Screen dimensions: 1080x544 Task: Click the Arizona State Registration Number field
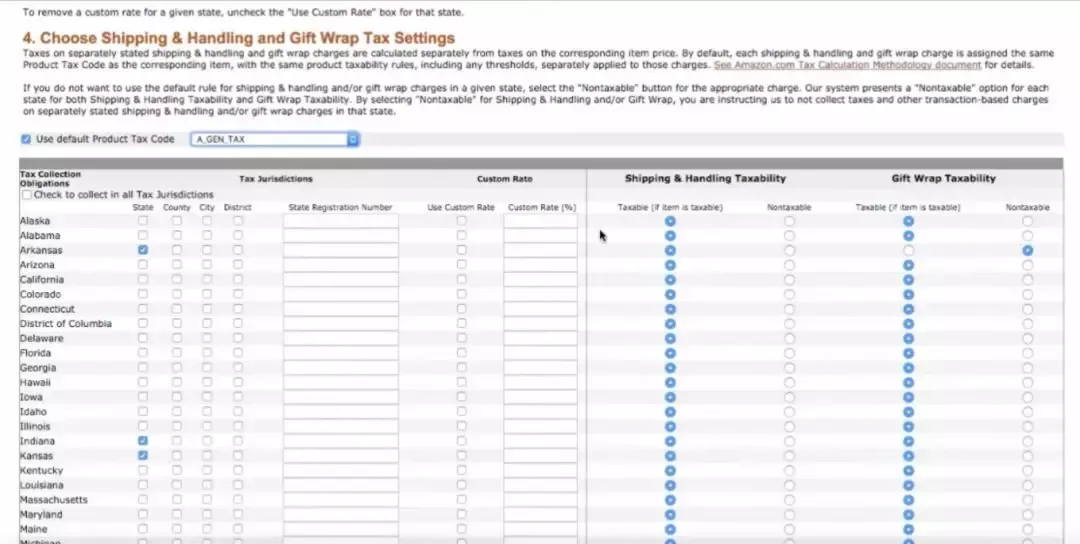[341, 265]
